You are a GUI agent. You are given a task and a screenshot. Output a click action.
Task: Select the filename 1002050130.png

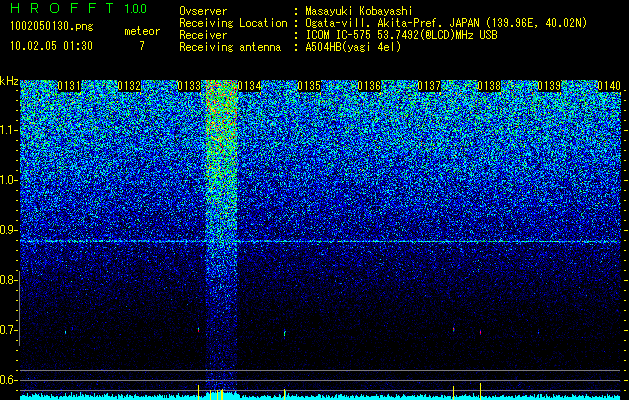tap(52, 26)
